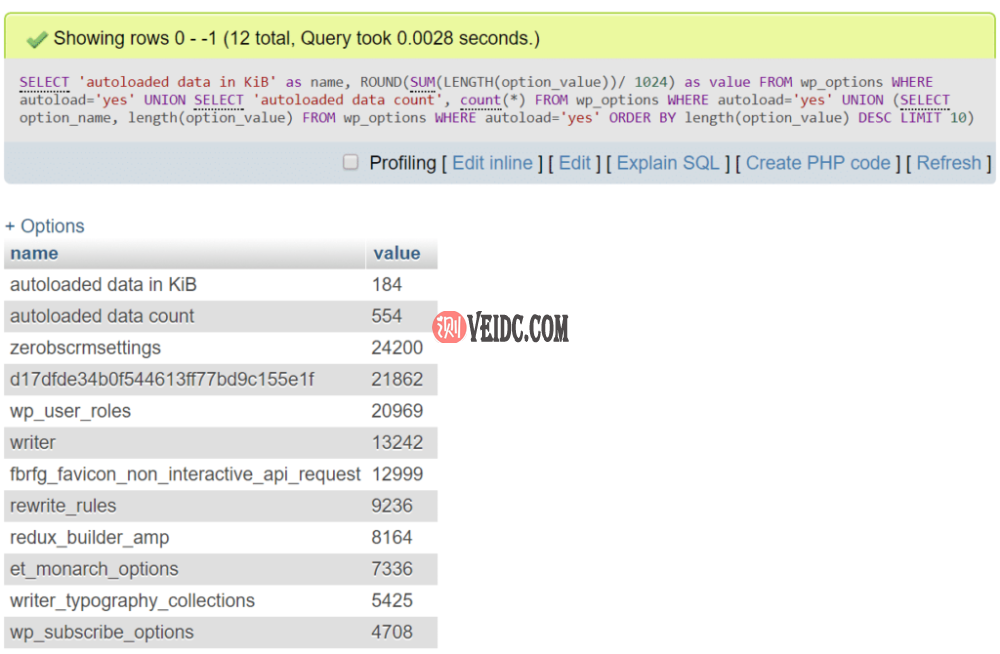The image size is (1000, 654).
Task: Click the Edit link for the query
Action: pos(574,163)
